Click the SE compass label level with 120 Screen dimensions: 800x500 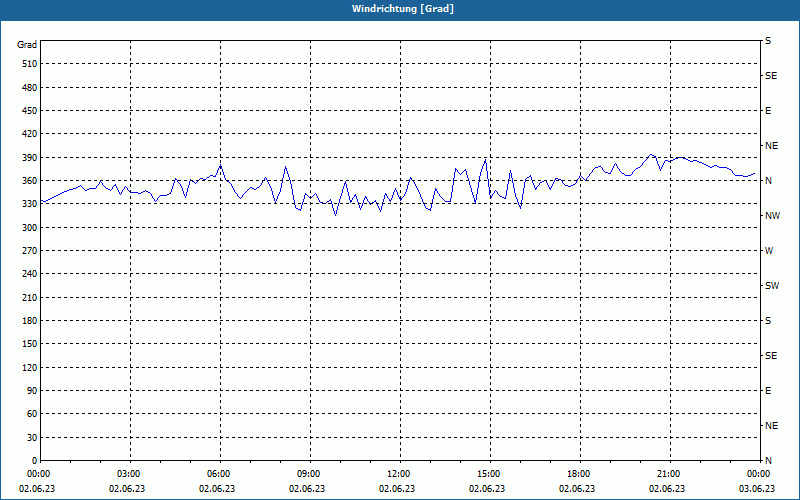771,356
